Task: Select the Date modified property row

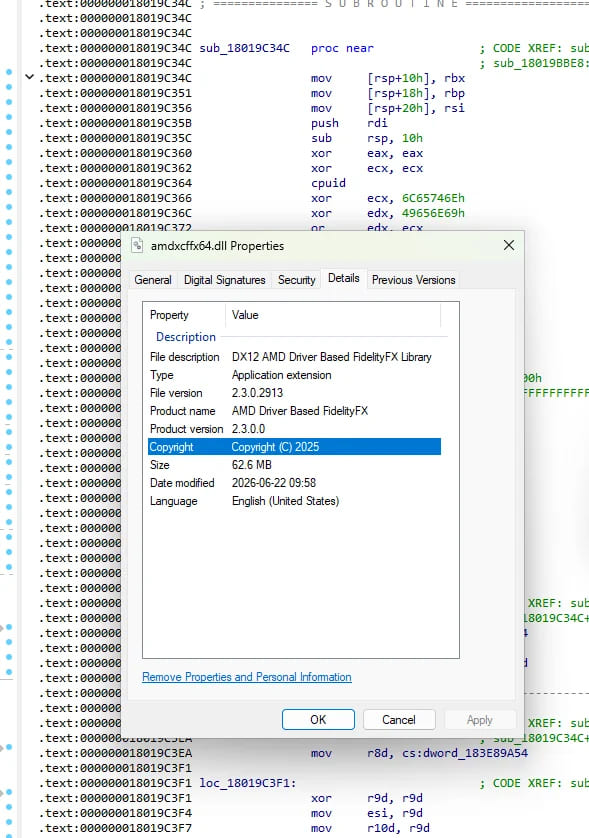Action: [294, 483]
